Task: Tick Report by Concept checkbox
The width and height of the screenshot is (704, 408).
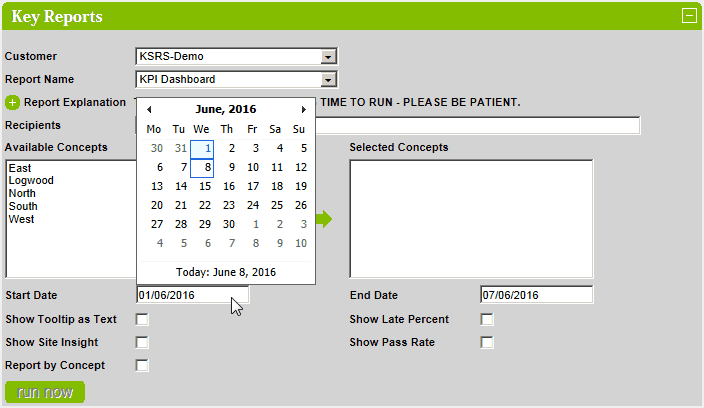Action: click(x=142, y=365)
